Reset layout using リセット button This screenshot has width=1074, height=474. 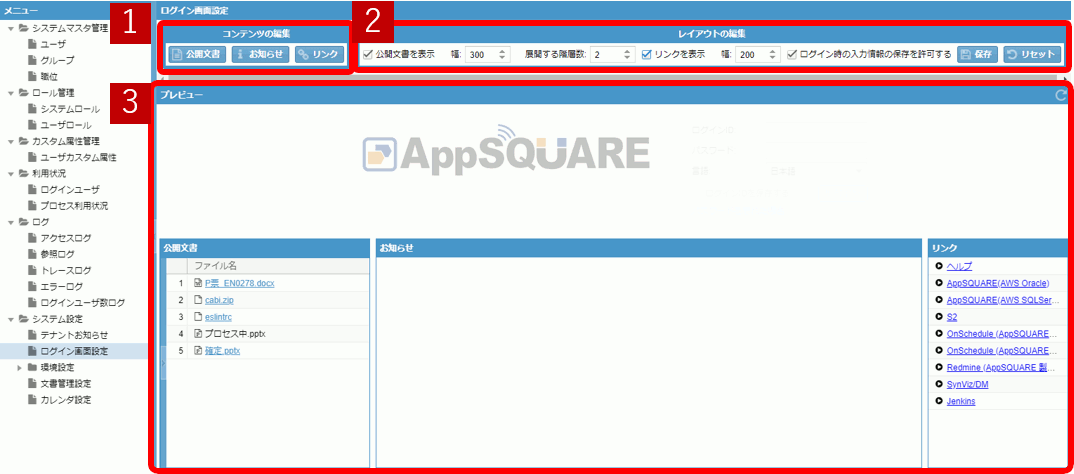pos(1032,55)
